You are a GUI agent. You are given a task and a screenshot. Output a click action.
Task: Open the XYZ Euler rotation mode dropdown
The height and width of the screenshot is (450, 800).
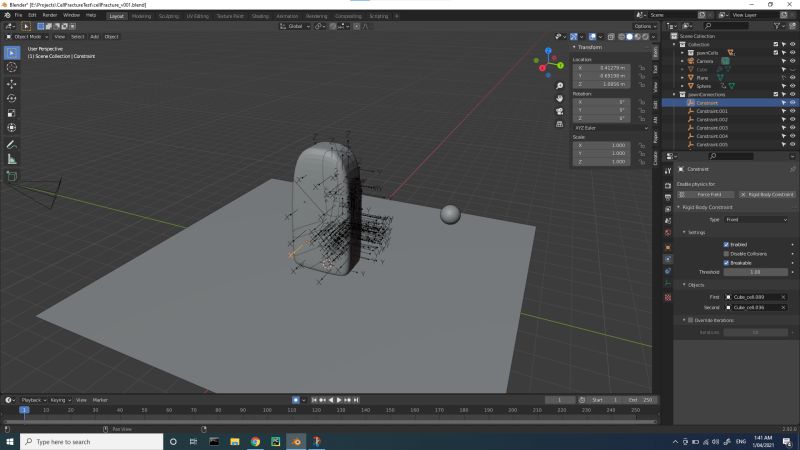(x=611, y=128)
